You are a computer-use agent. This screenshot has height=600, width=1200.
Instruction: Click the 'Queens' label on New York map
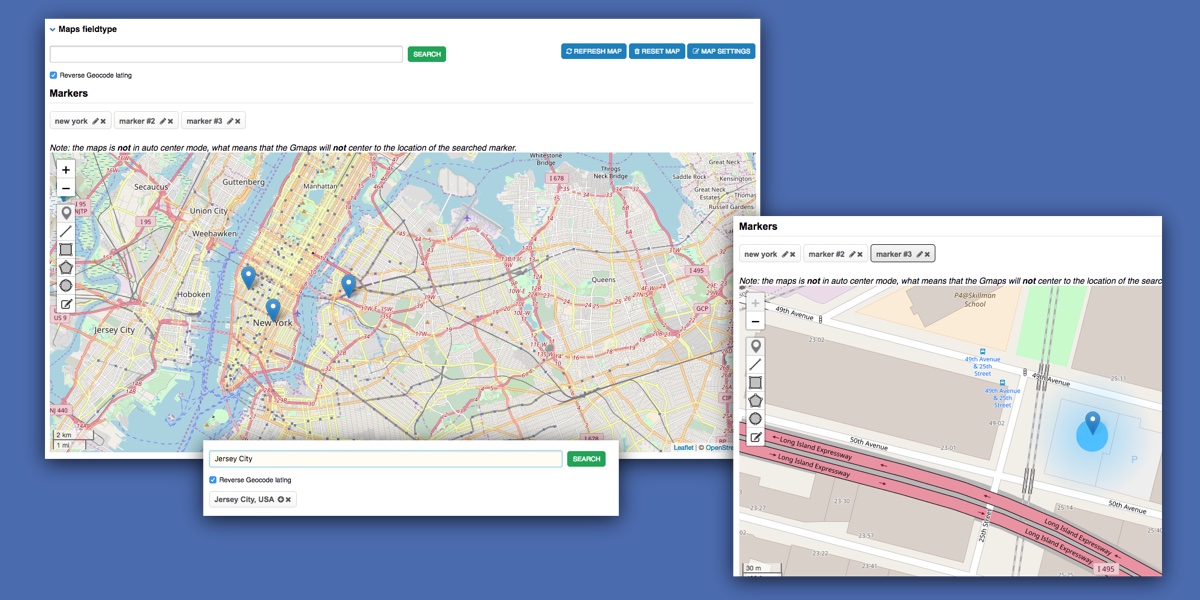602,280
